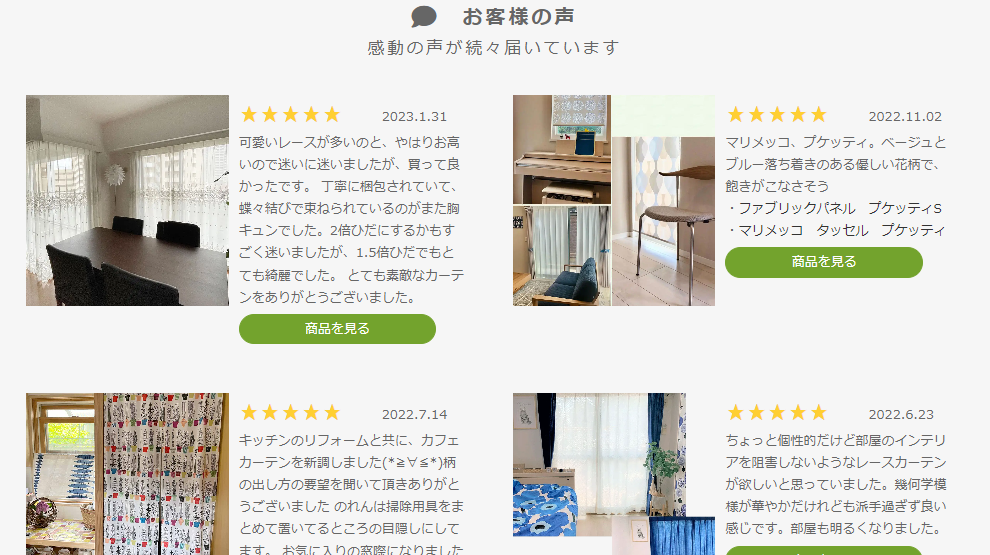The image size is (990, 555).
Task: Click the star rating of the 2022.11.02 review
Action: point(777,115)
